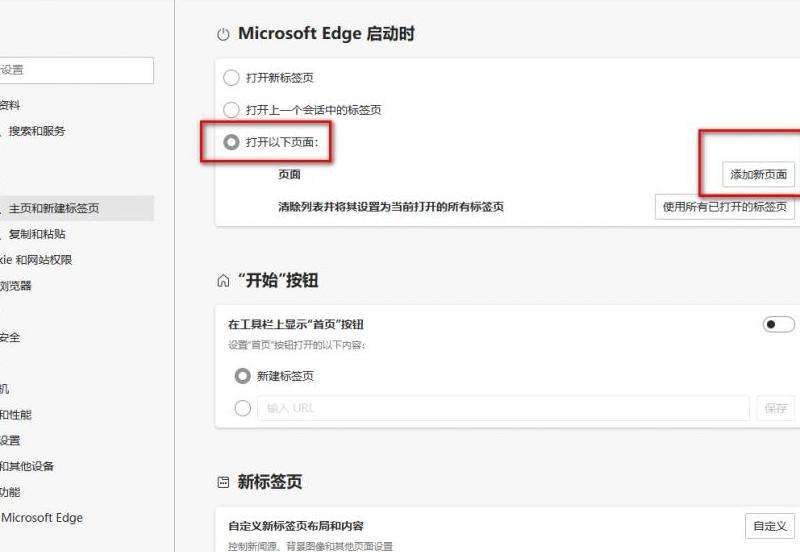Open the 自定义 new tab layout button
This screenshot has width=800, height=552.
(x=770, y=526)
